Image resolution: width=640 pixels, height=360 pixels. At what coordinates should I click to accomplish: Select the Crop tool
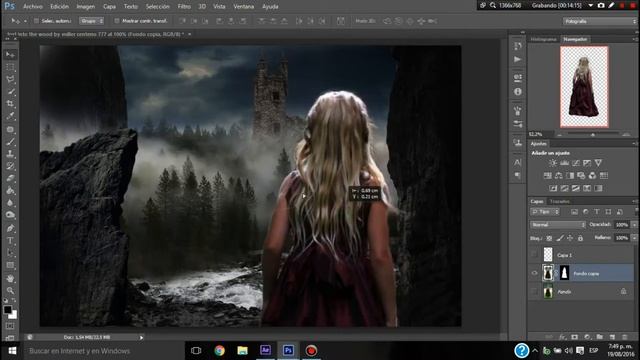click(11, 104)
